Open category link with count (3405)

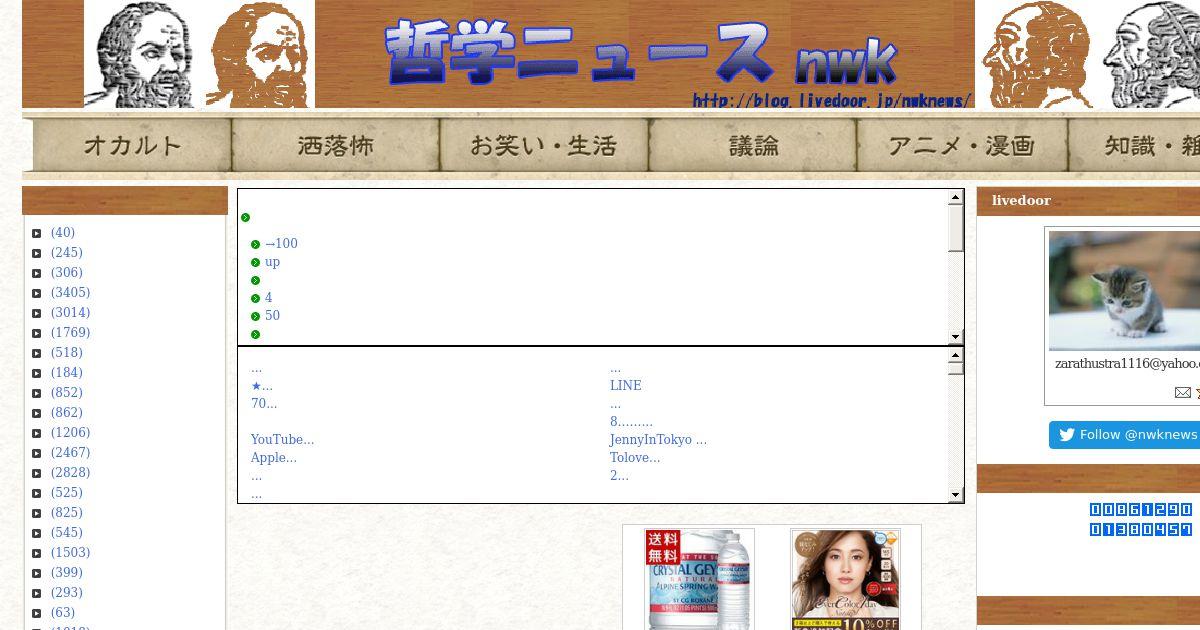coord(71,293)
